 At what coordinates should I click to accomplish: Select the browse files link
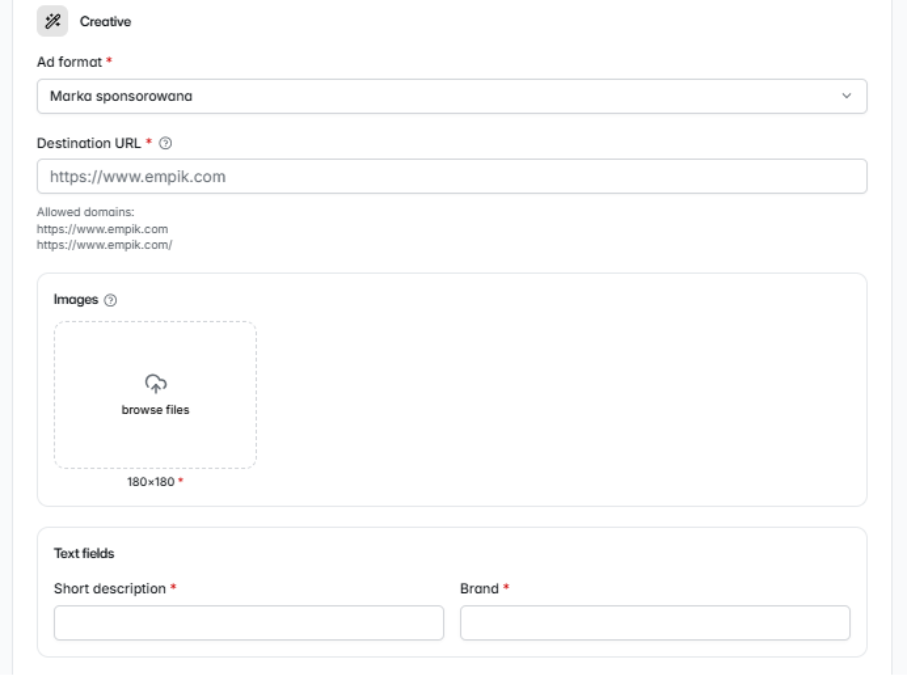pyautogui.click(x=156, y=410)
